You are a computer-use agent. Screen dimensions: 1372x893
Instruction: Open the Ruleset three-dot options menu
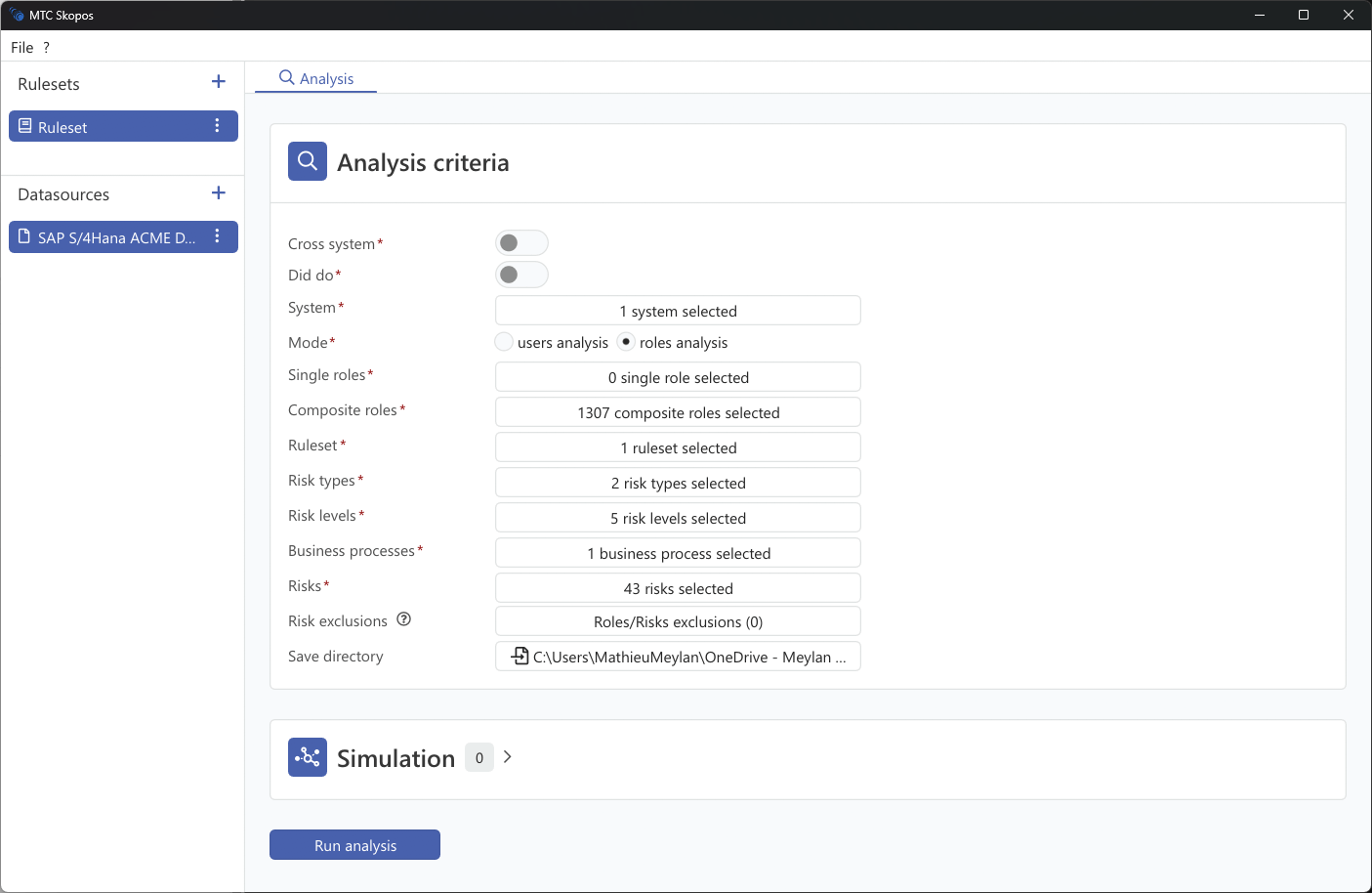[217, 126]
